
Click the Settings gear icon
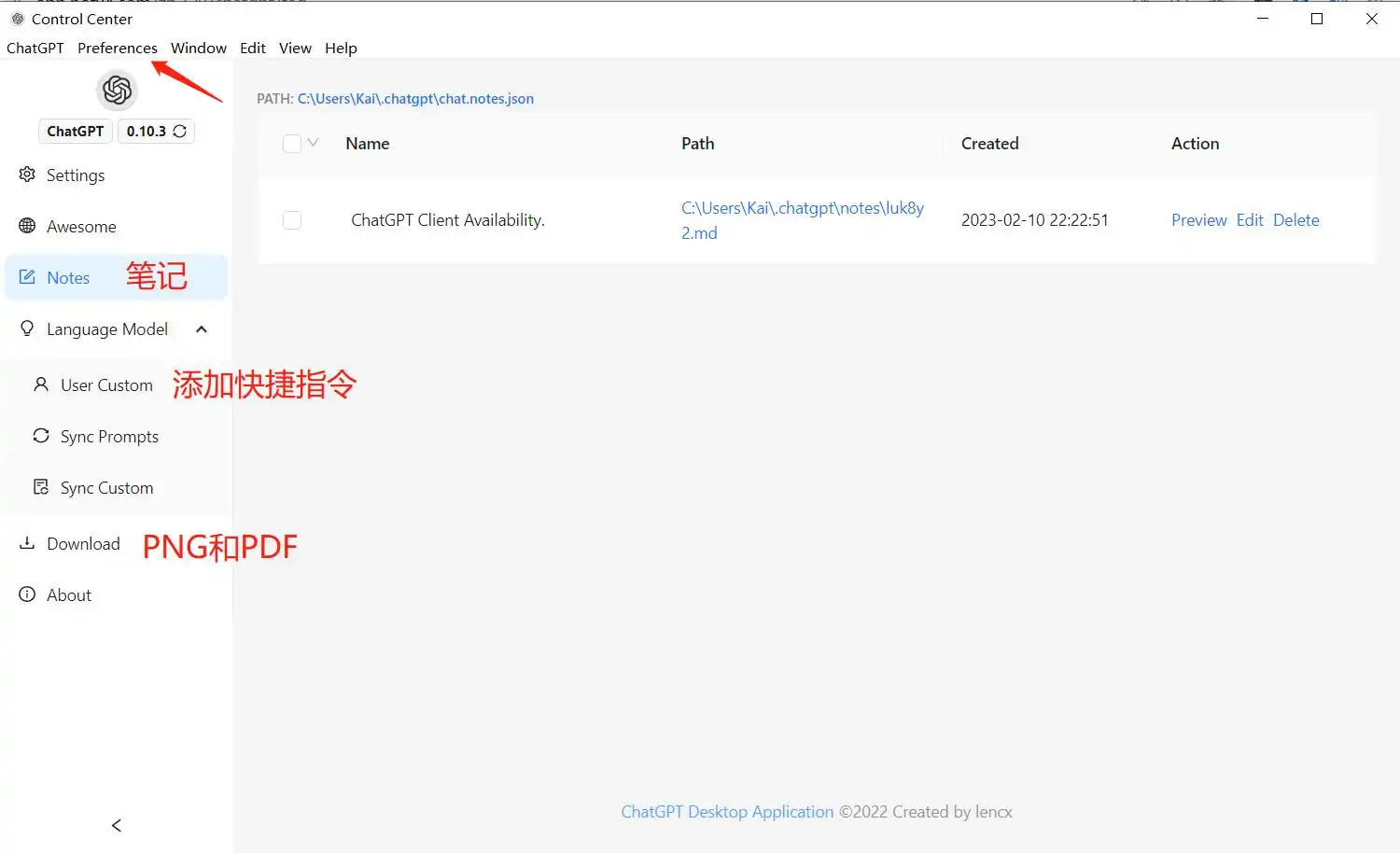(27, 175)
